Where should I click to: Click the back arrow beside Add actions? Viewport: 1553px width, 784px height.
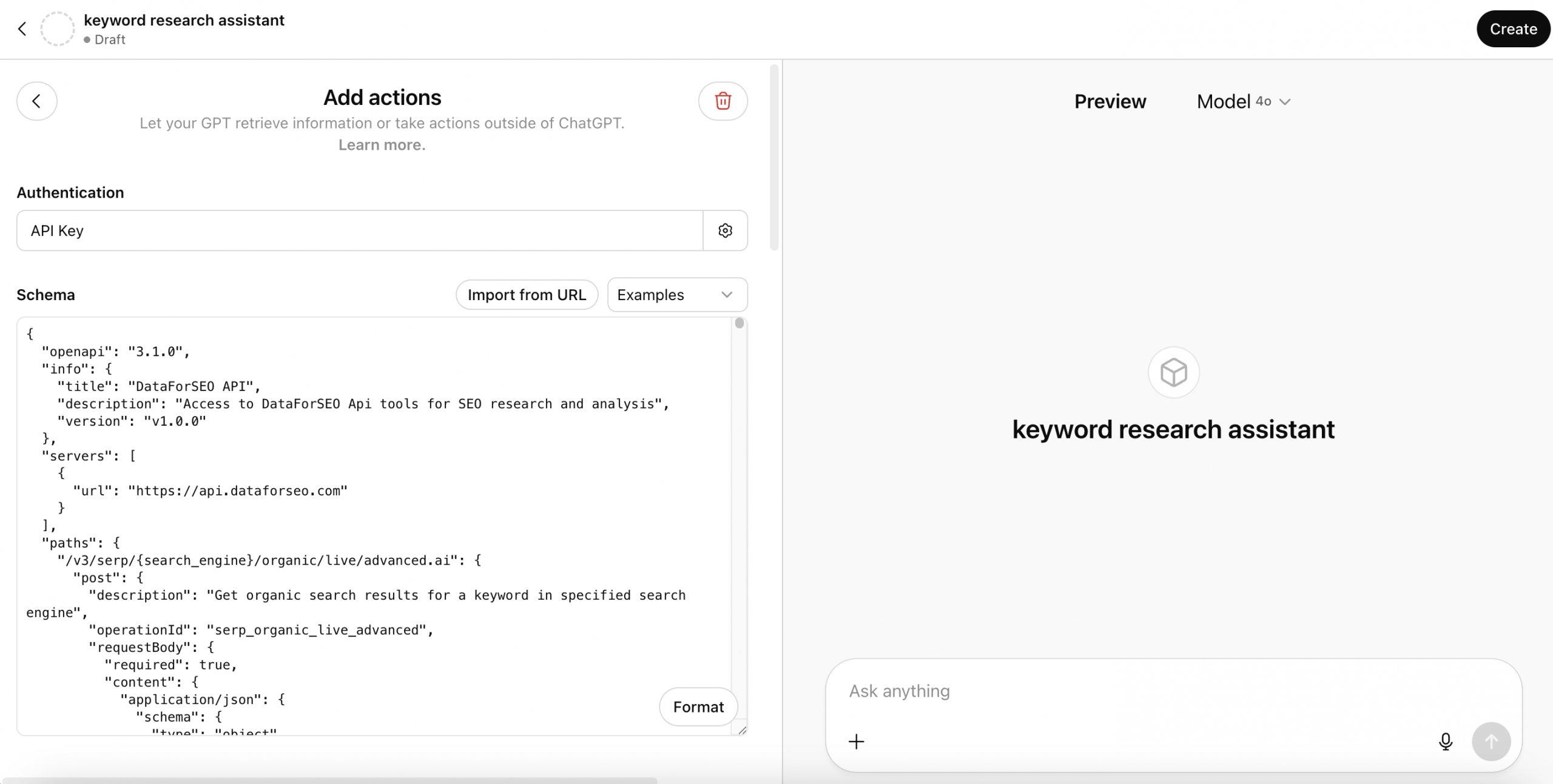[37, 101]
